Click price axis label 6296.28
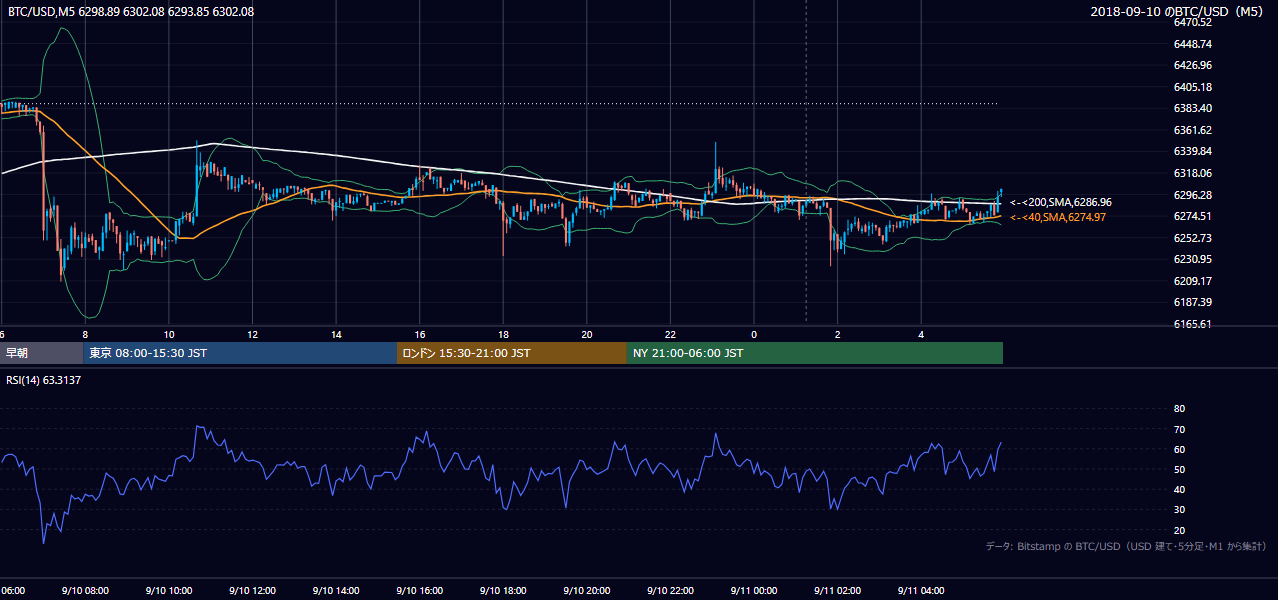This screenshot has height=600, width=1278. click(x=1193, y=195)
